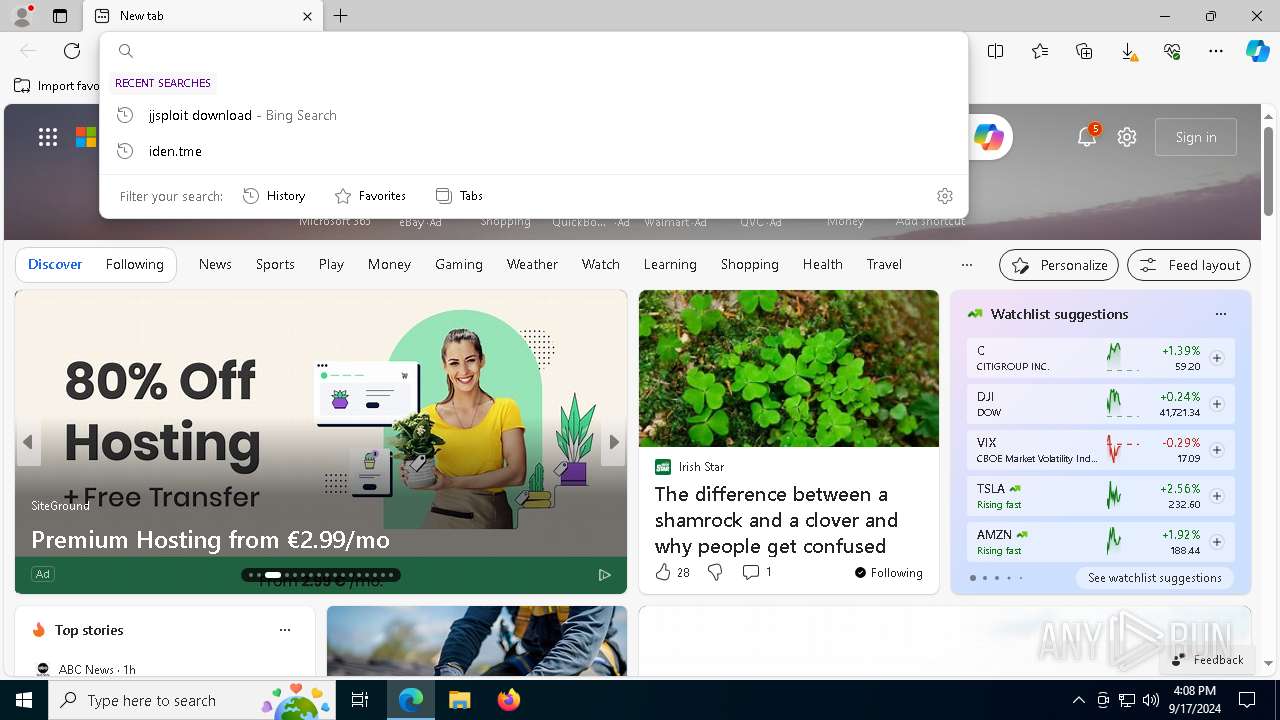Add DJI Dow to watchlist

click(1217, 404)
